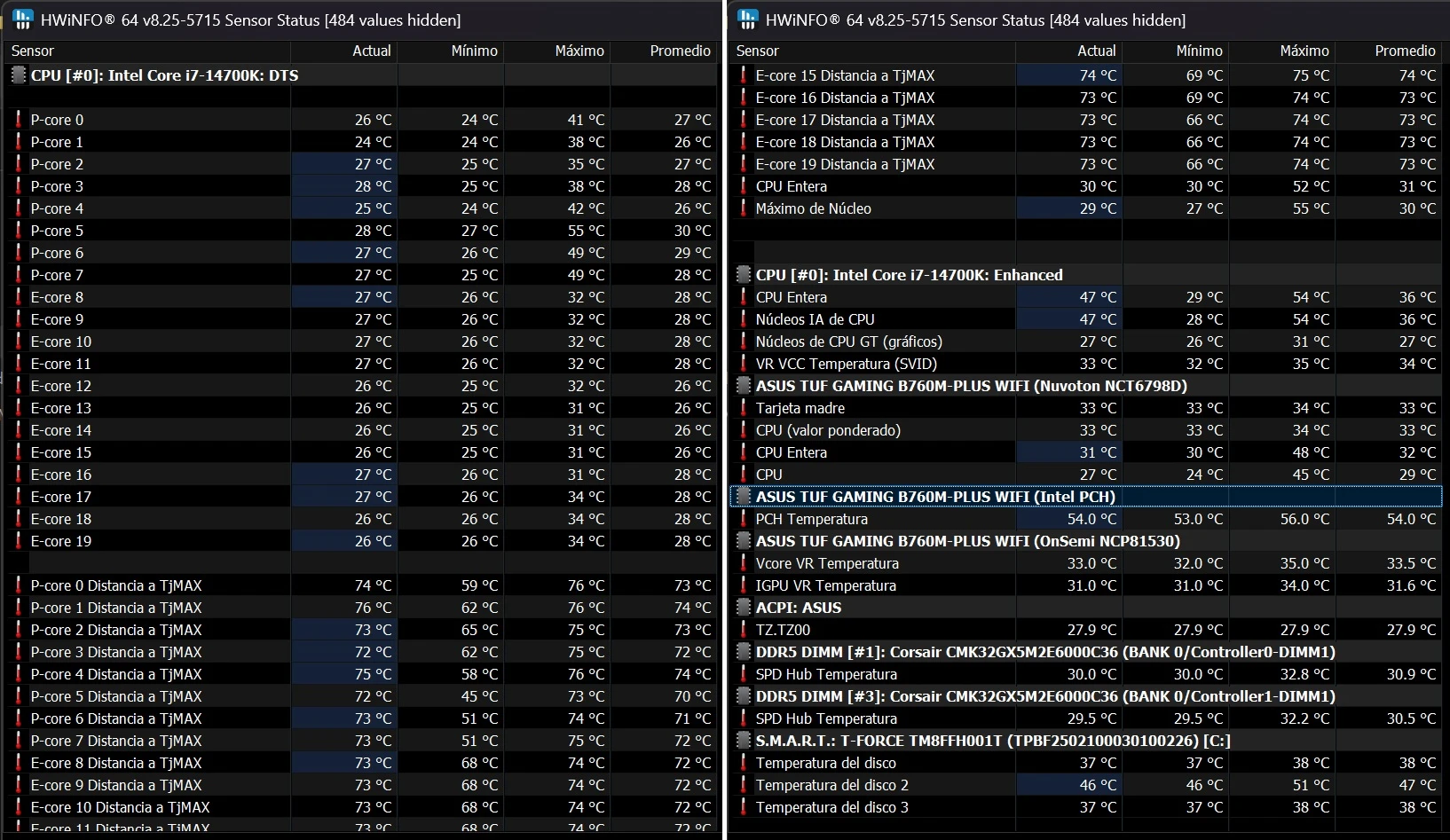Click chip icon beside DDR5 DIMM [#1] header

click(744, 652)
